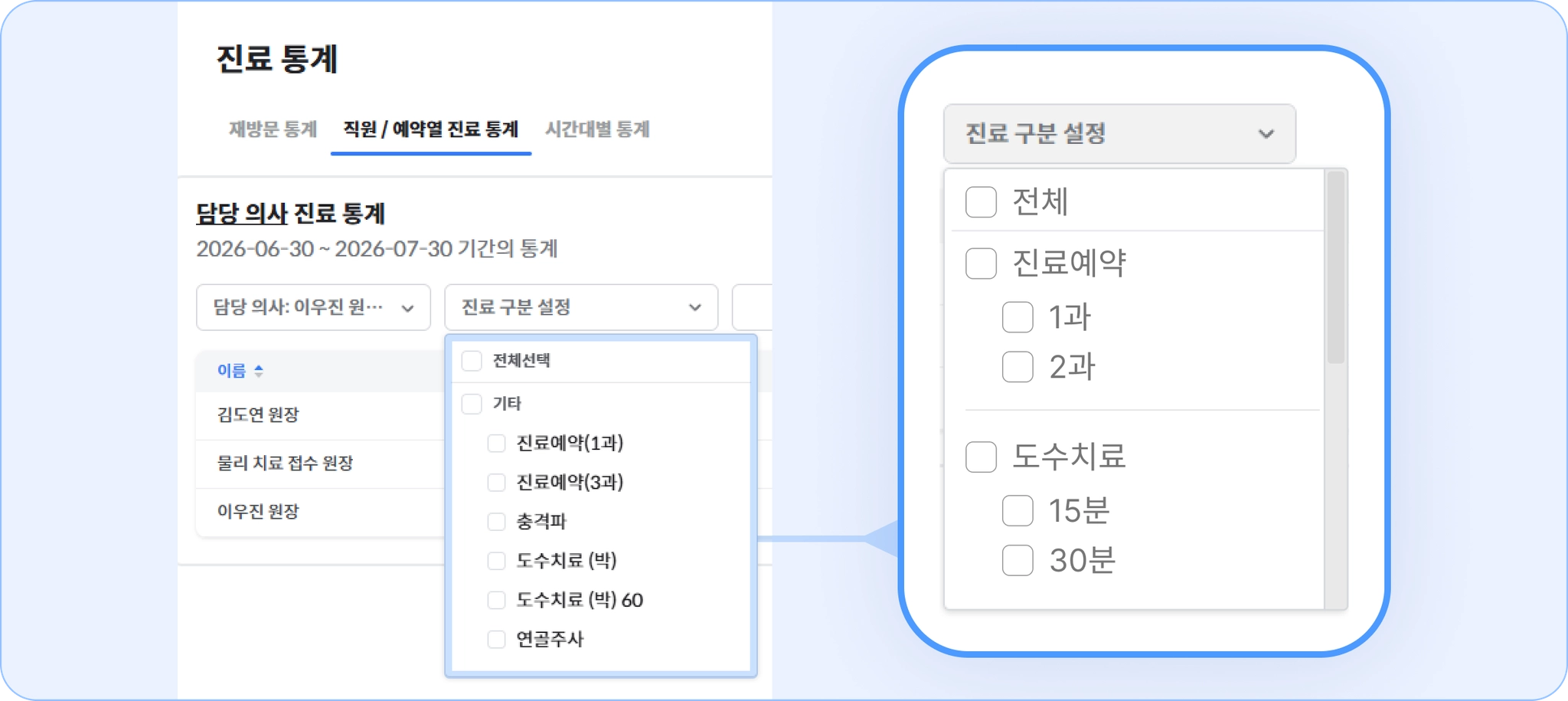Click the 담당 의사 underlined link
This screenshot has height=701, width=1568.
pos(242,214)
